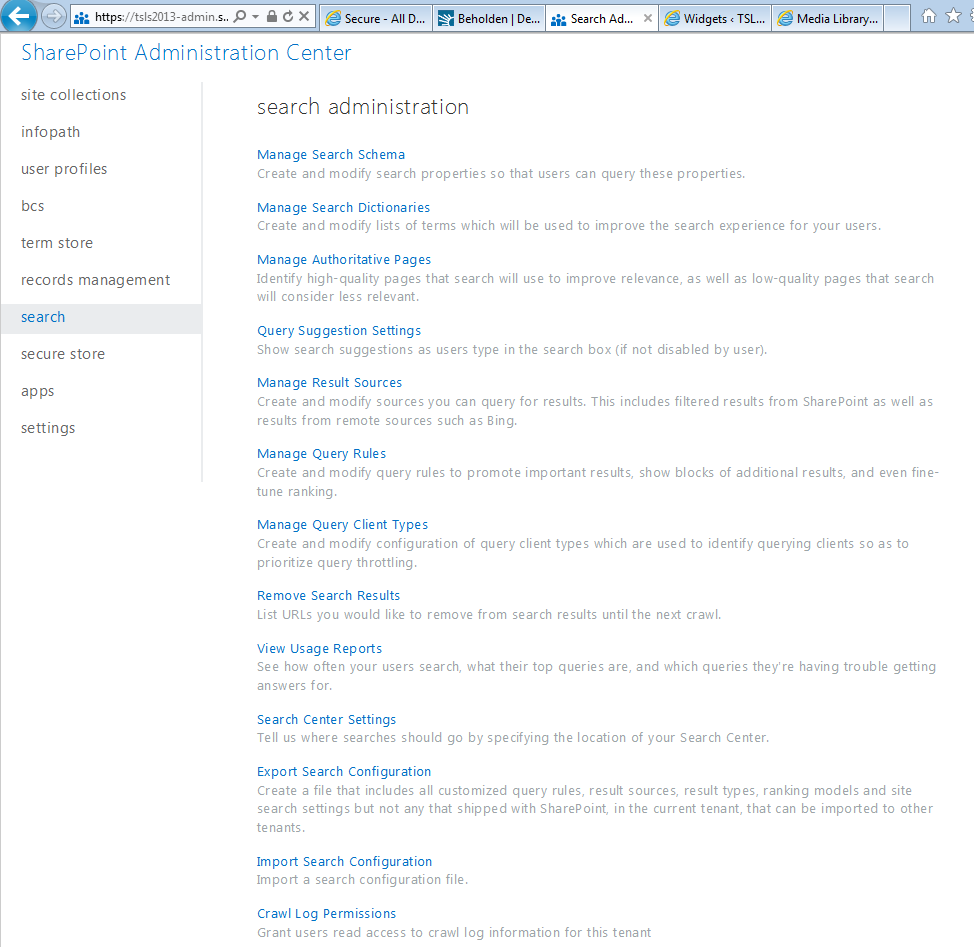Go to secure store in sidebar
974x947 pixels.
coord(63,354)
